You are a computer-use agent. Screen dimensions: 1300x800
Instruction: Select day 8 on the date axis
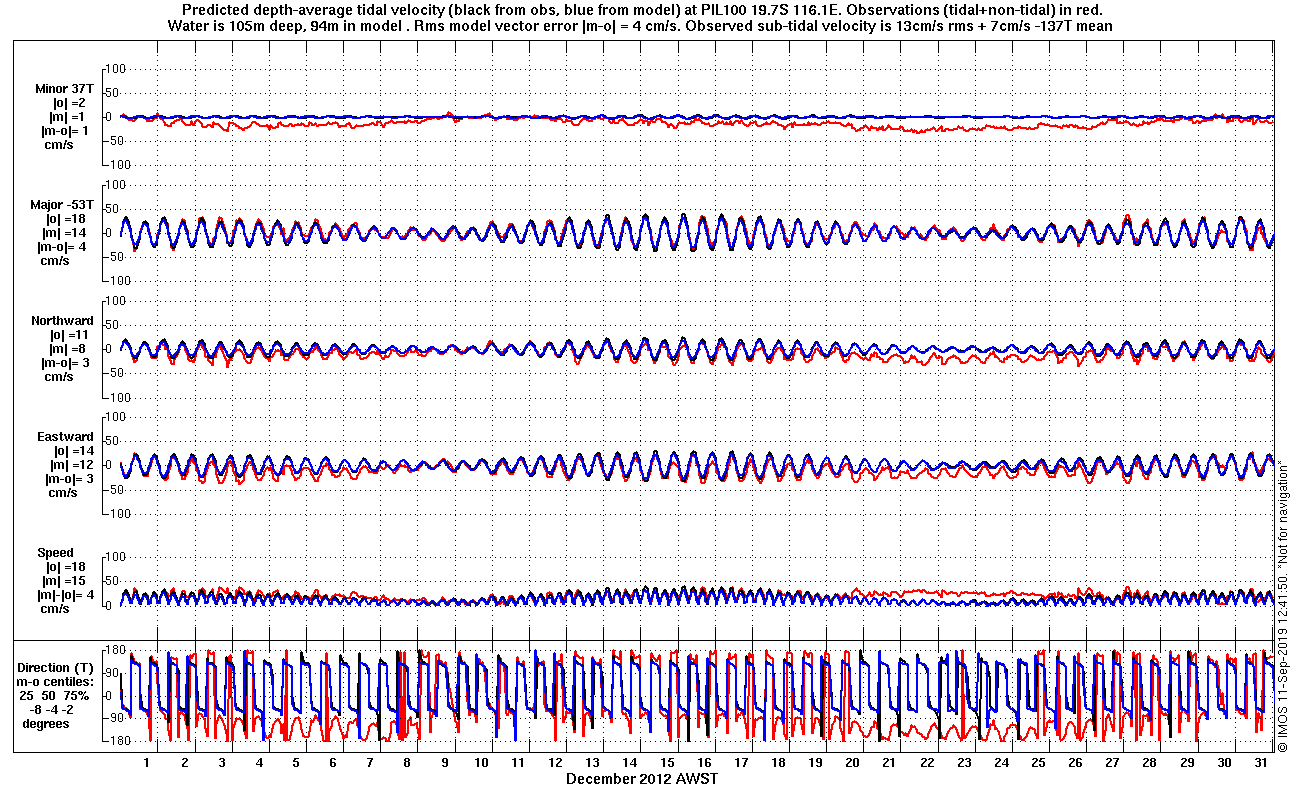click(x=407, y=763)
